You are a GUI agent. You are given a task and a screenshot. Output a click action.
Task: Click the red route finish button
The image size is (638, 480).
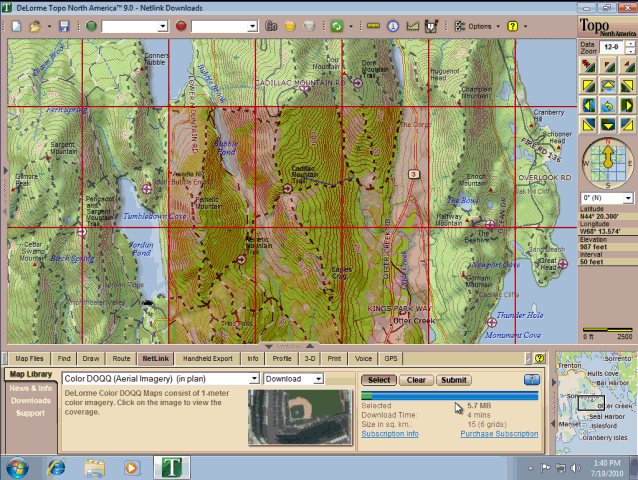181,26
